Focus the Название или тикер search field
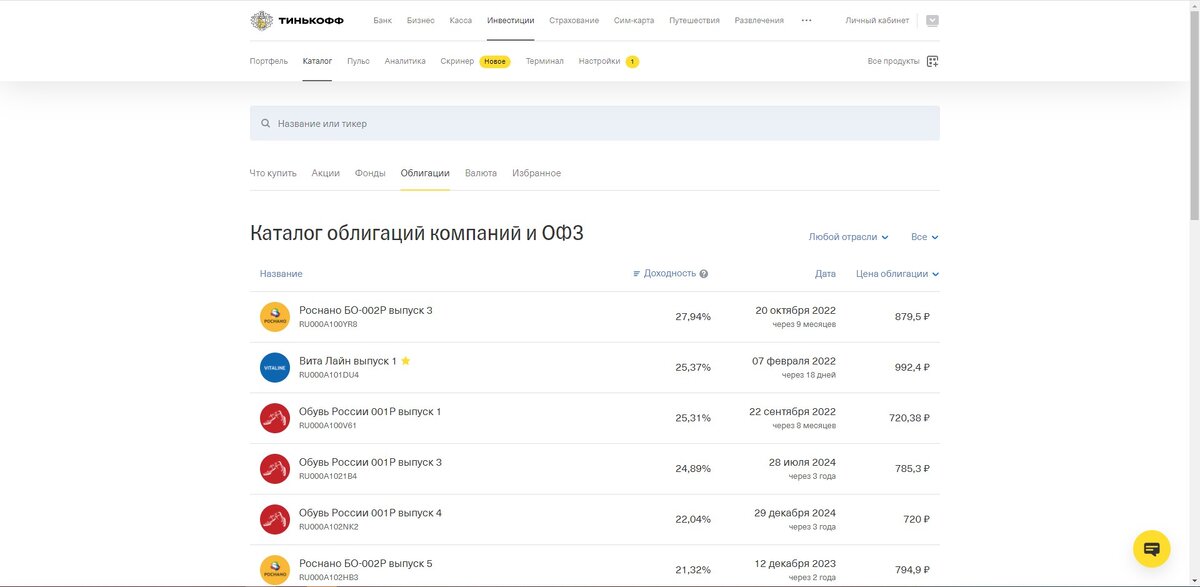 click(594, 124)
